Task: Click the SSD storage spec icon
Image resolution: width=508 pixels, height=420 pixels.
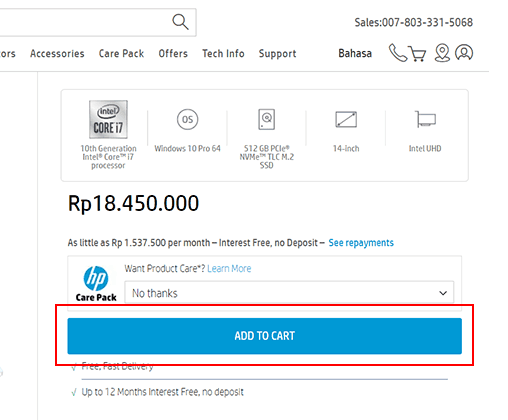Action: point(267,119)
